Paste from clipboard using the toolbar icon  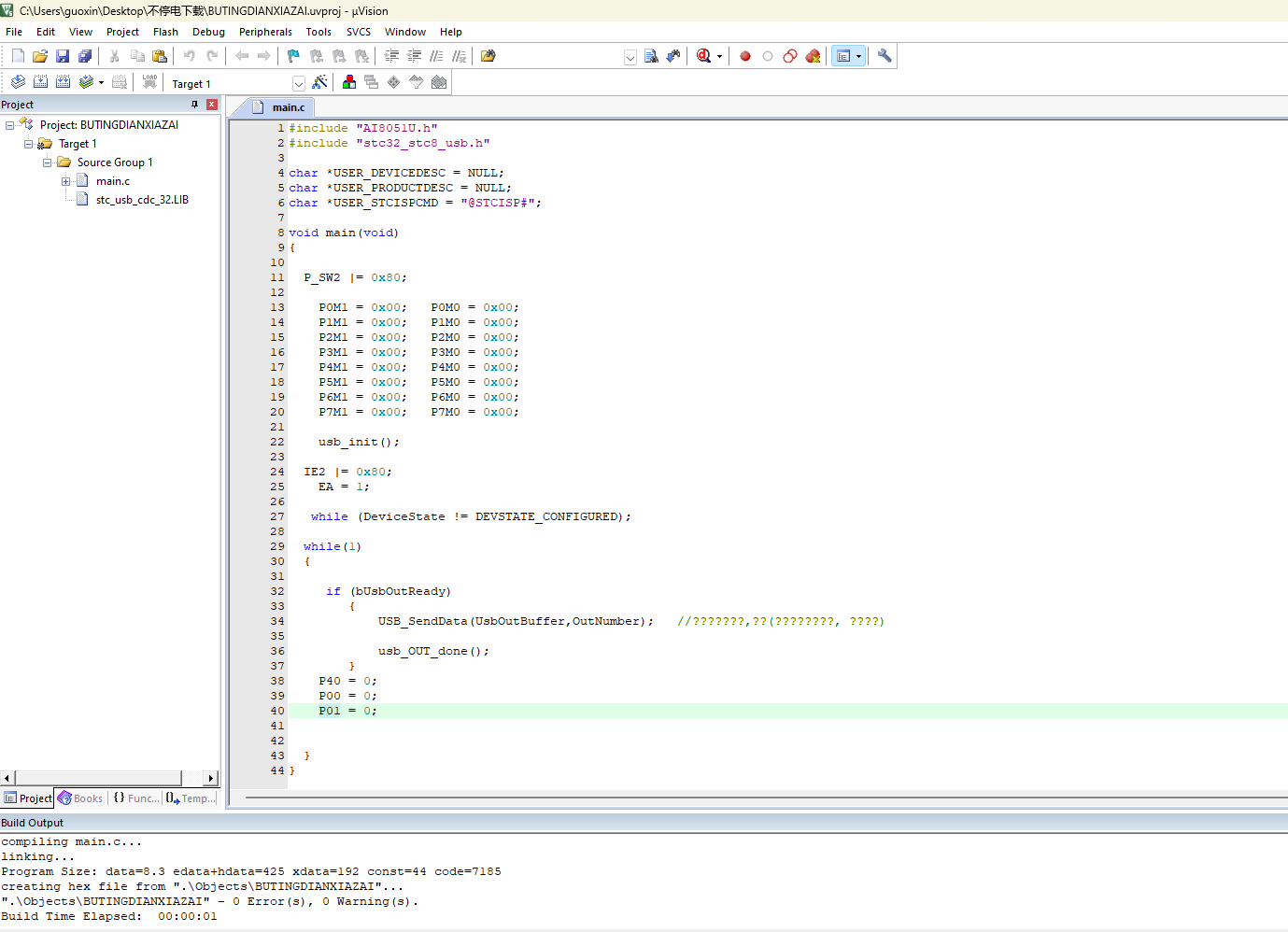(x=160, y=56)
